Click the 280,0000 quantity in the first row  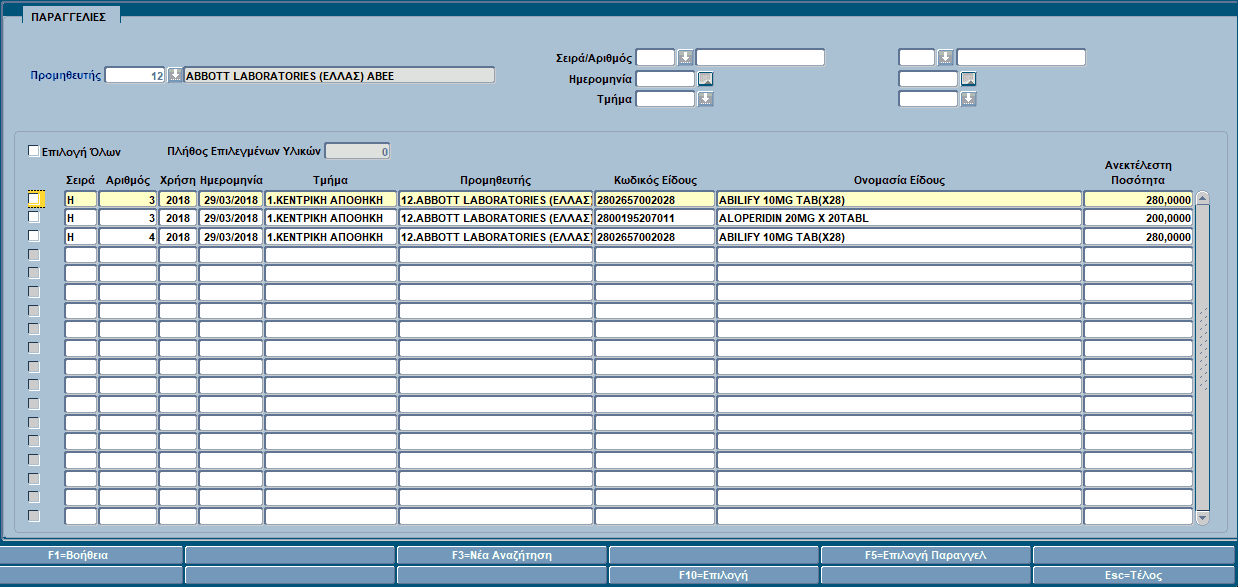[x=1138, y=199]
